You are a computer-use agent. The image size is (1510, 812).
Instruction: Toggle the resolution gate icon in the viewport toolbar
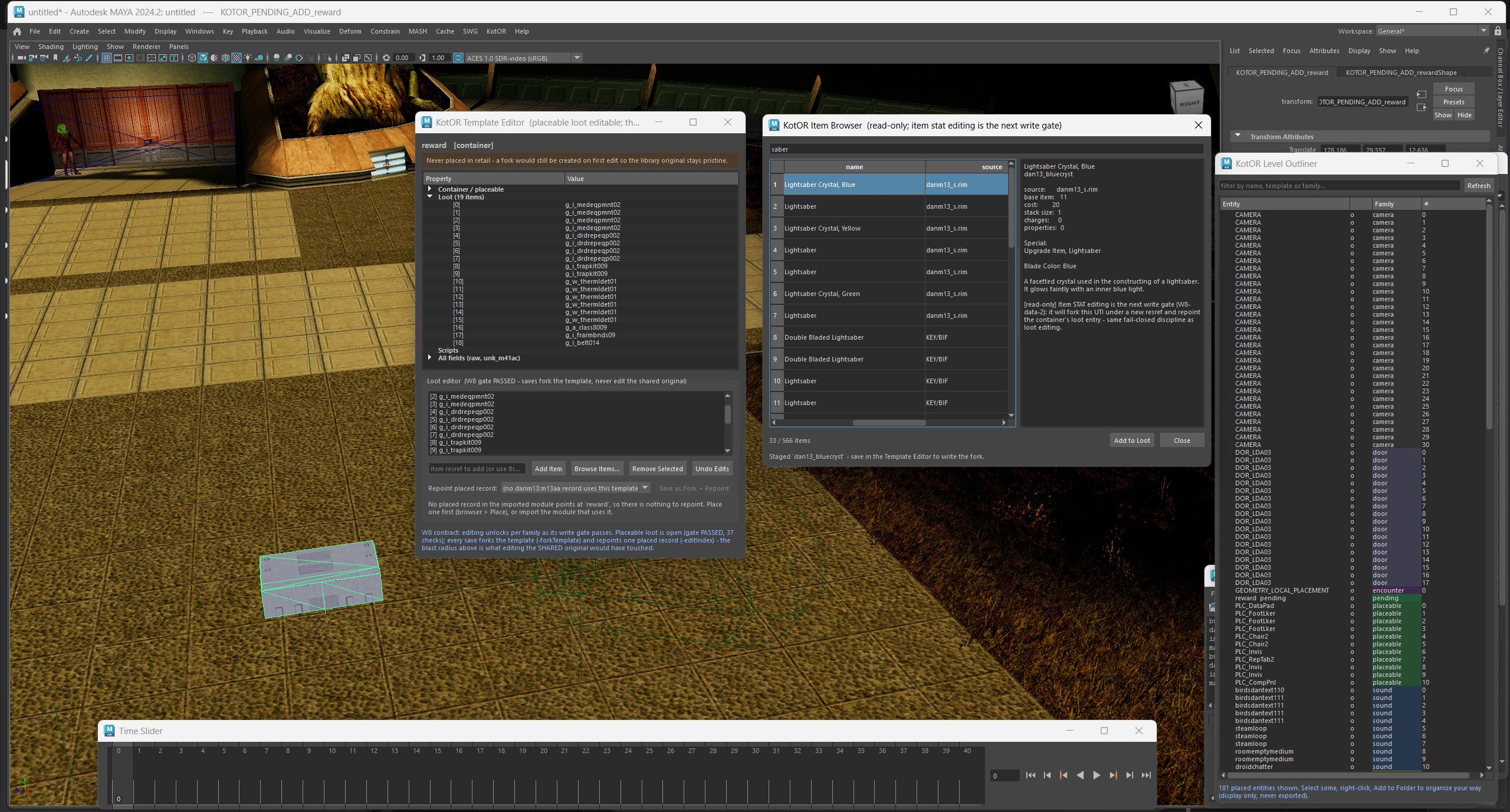coord(129,58)
